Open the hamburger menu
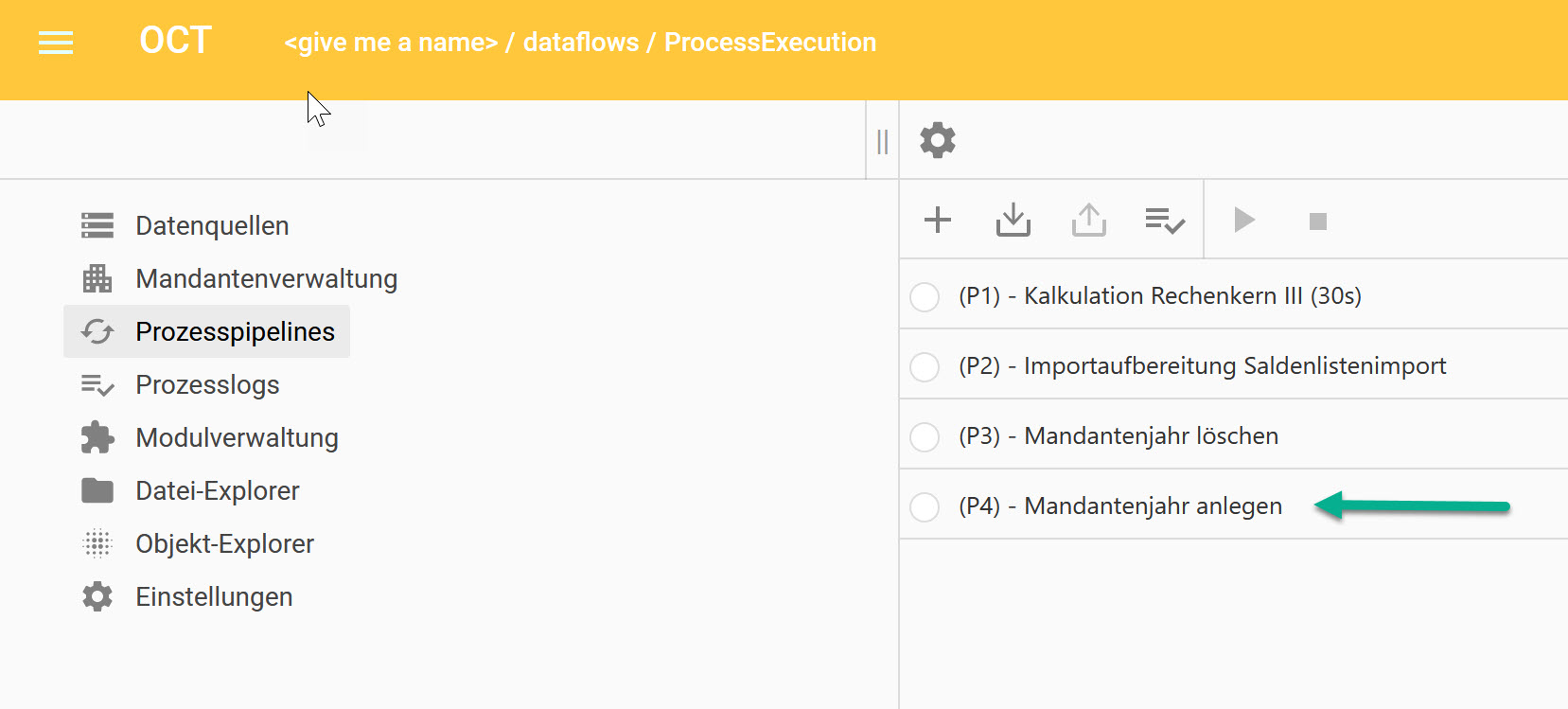 pos(56,43)
